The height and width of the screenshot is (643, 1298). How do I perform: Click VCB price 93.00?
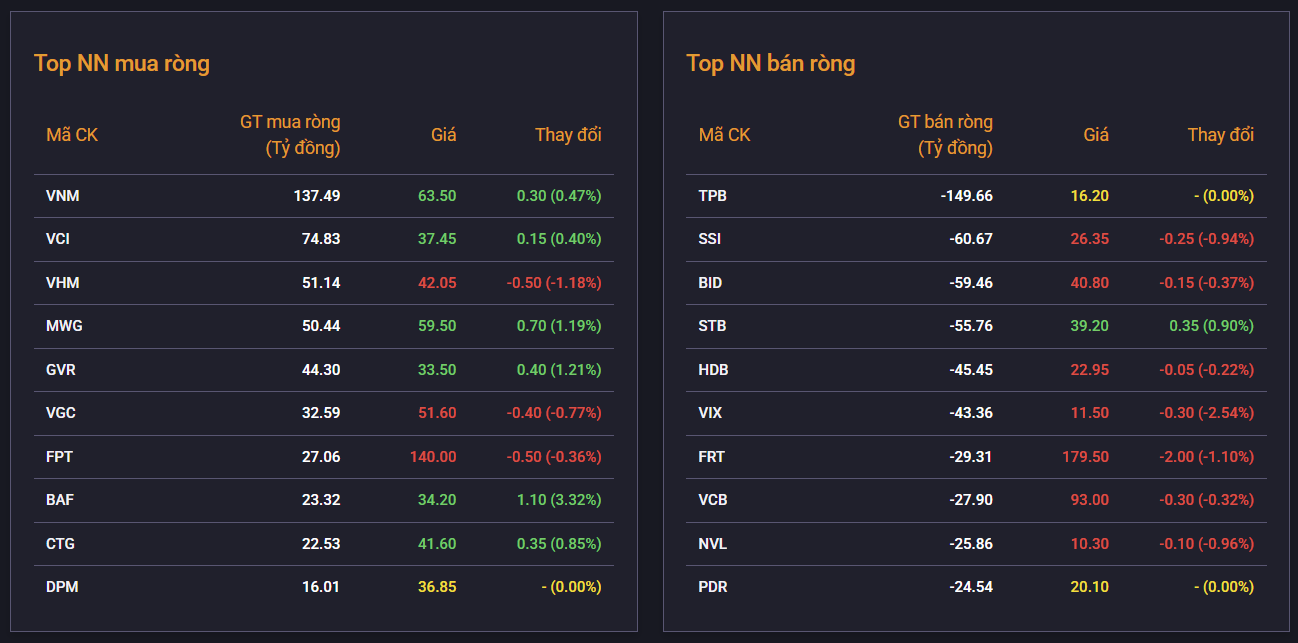pyautogui.click(x=1090, y=500)
